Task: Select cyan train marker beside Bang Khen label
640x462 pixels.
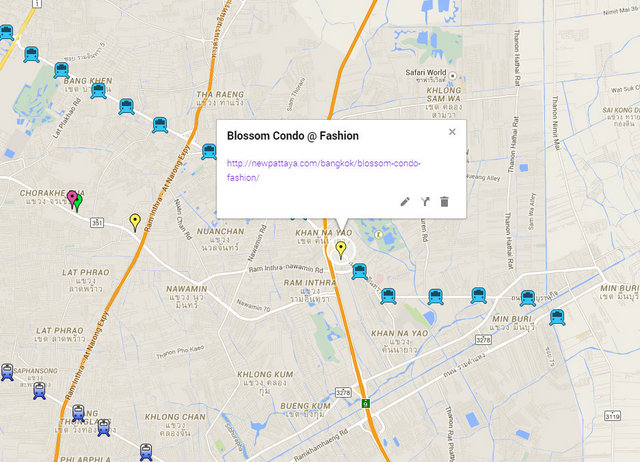Action: (98, 91)
